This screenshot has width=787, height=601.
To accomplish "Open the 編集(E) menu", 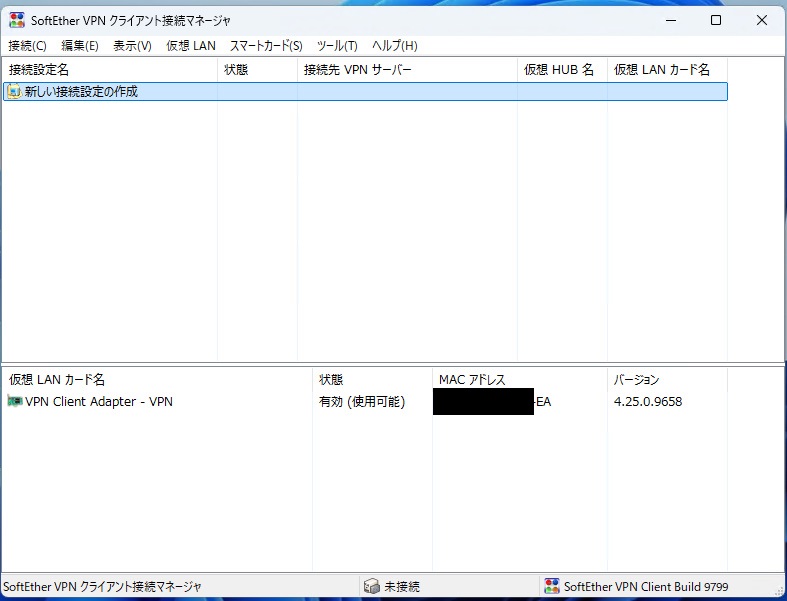I will pos(80,46).
